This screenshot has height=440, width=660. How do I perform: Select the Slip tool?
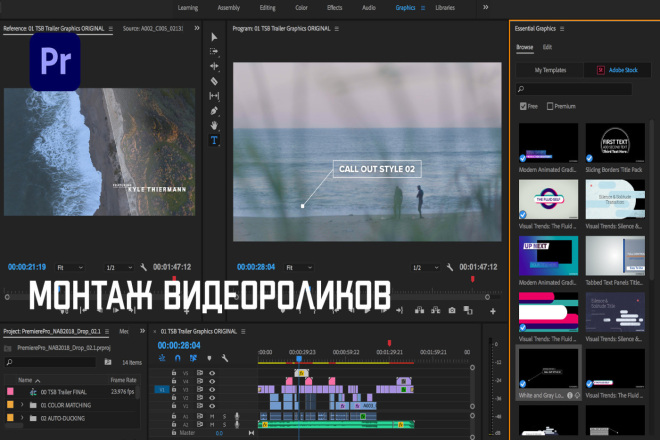click(x=214, y=96)
